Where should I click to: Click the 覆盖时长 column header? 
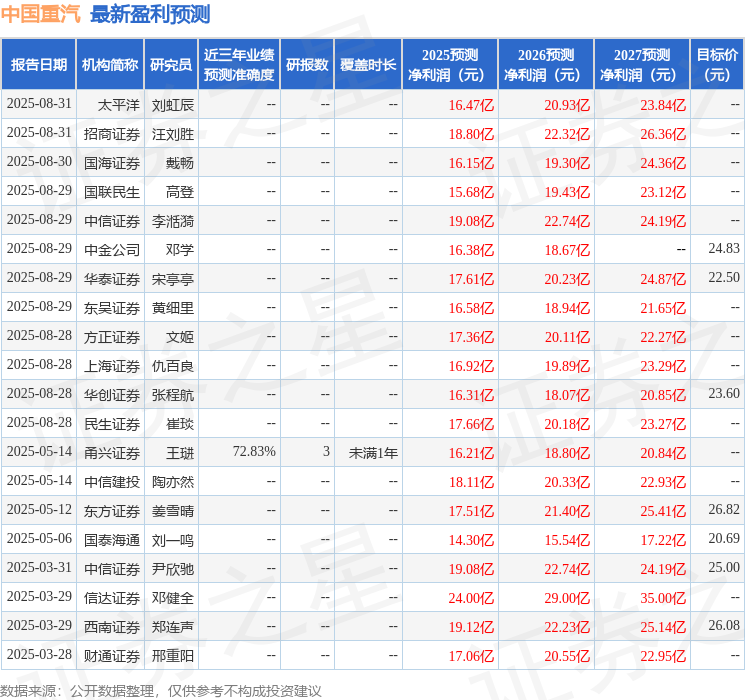click(x=368, y=65)
